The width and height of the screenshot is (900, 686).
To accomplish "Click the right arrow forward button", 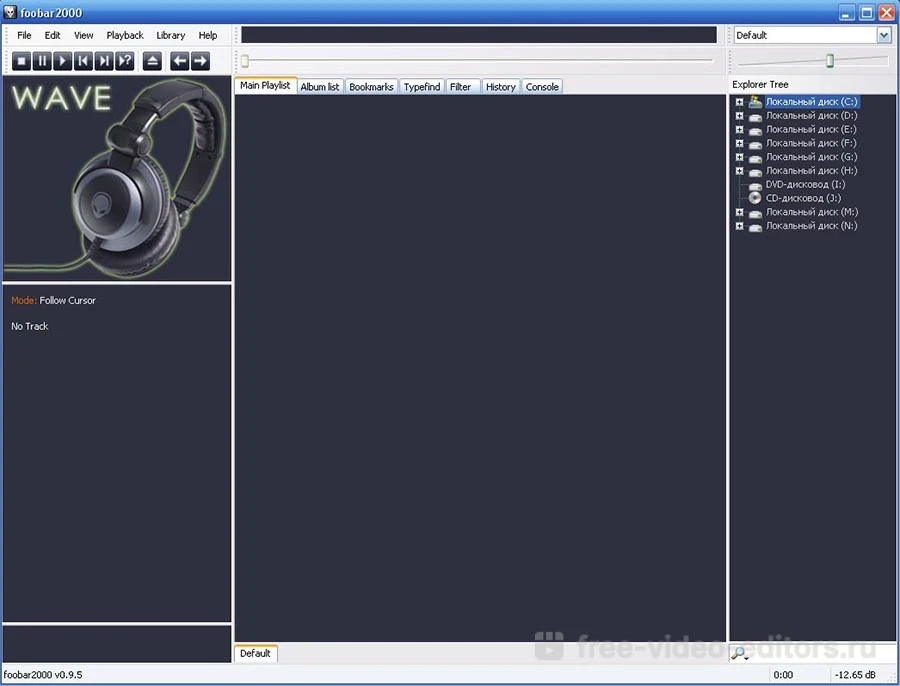I will 200,61.
